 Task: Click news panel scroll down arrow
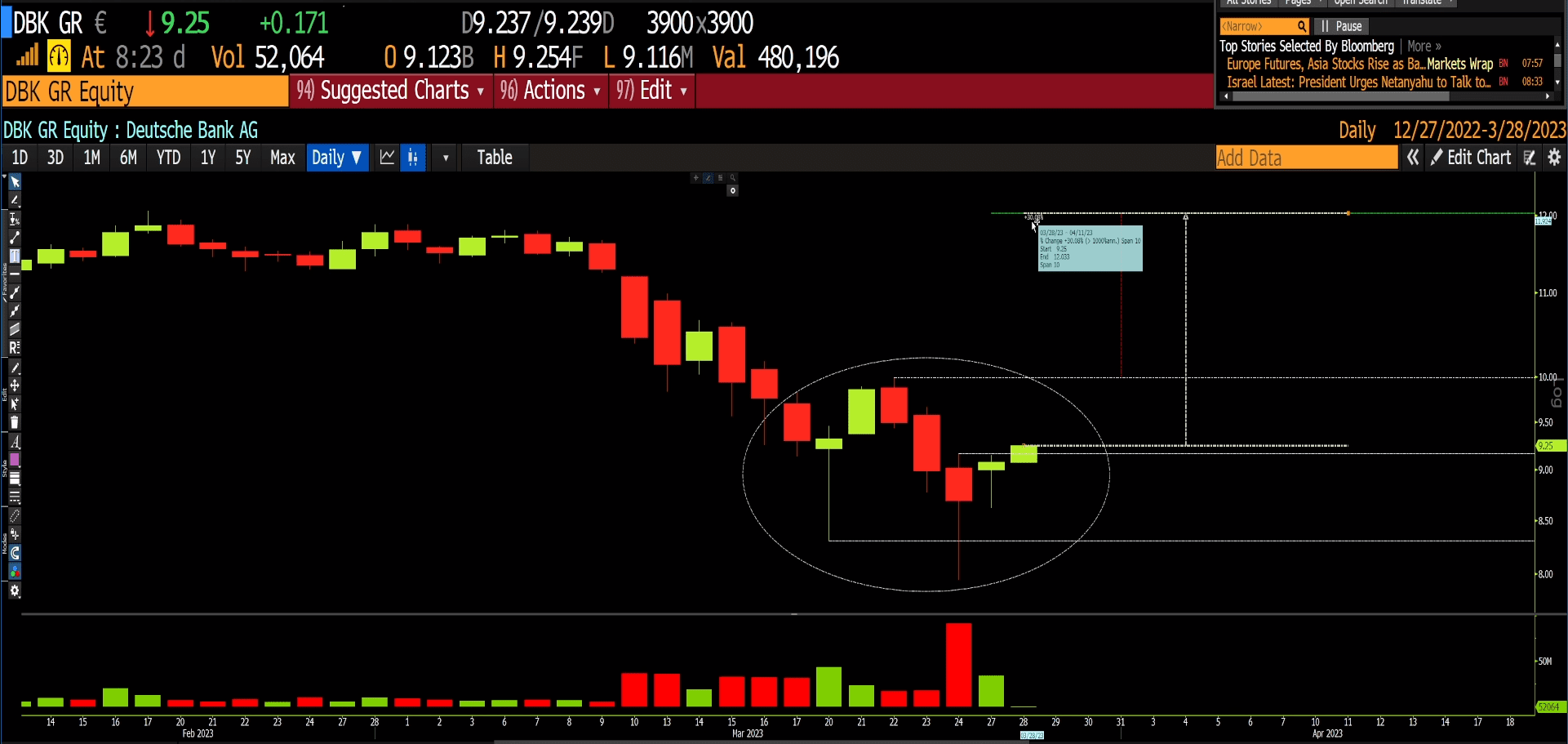pos(1557,82)
